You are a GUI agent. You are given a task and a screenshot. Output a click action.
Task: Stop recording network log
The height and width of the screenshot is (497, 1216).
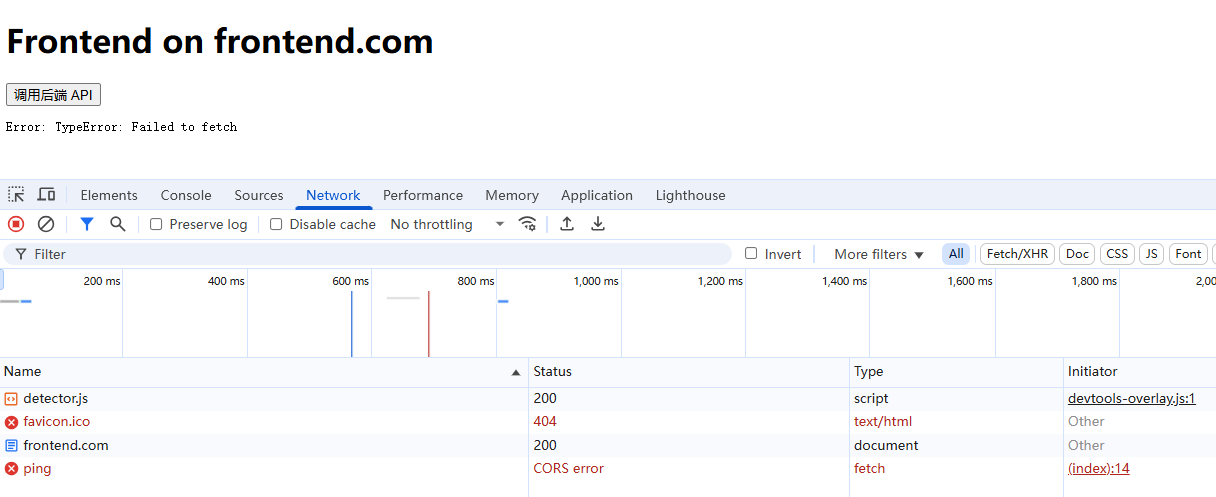pos(16,224)
